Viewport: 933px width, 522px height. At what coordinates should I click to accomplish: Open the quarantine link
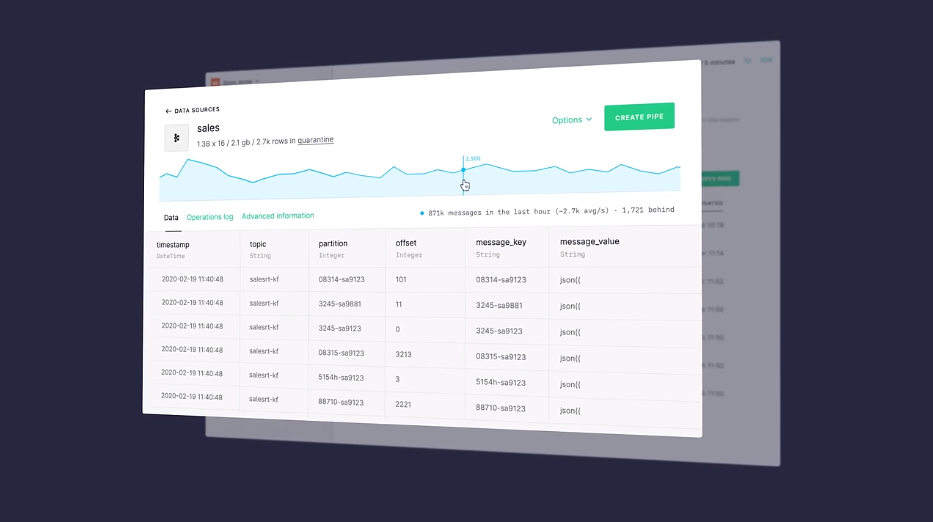[x=315, y=140]
